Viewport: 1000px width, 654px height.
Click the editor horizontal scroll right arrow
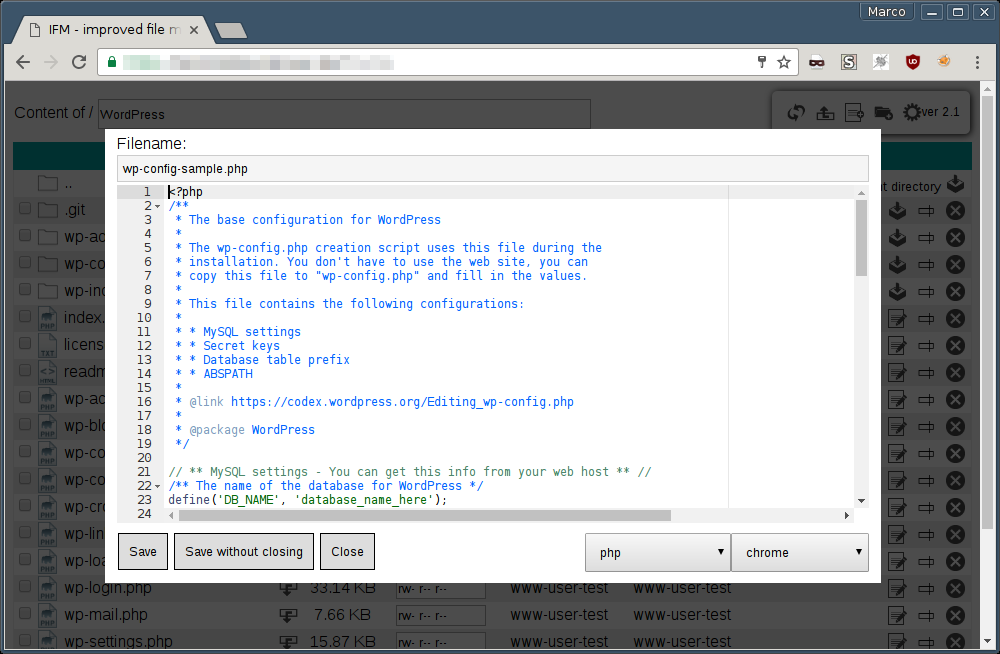pos(847,515)
